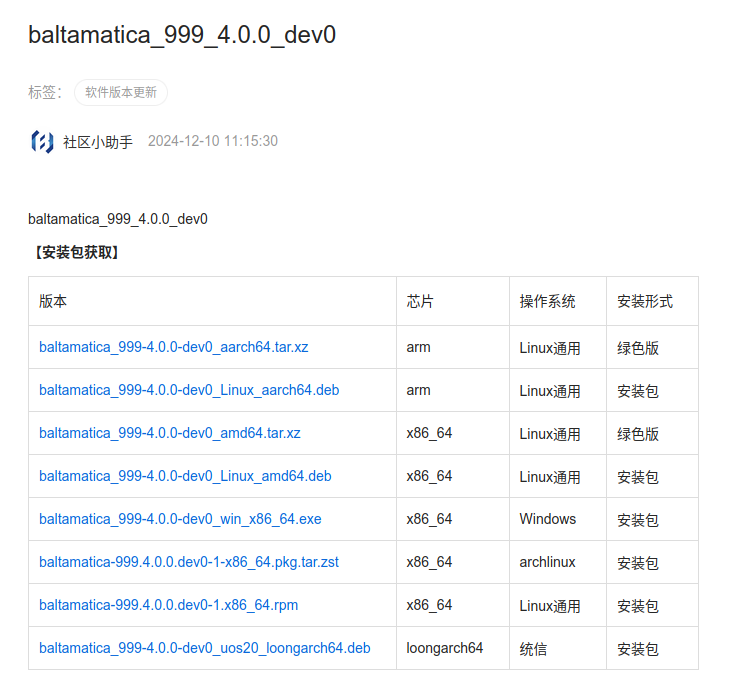Image resolution: width=731 pixels, height=678 pixels.
Task: Click the 标签： label
Action: point(45,92)
